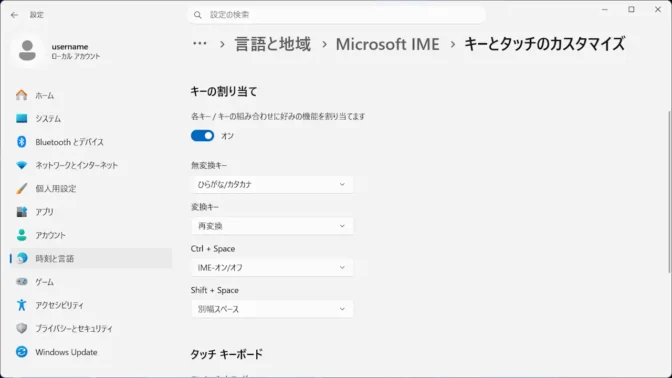Image resolution: width=672 pixels, height=378 pixels.
Task: Click the ローカル アカウント text
Action: [x=76, y=56]
